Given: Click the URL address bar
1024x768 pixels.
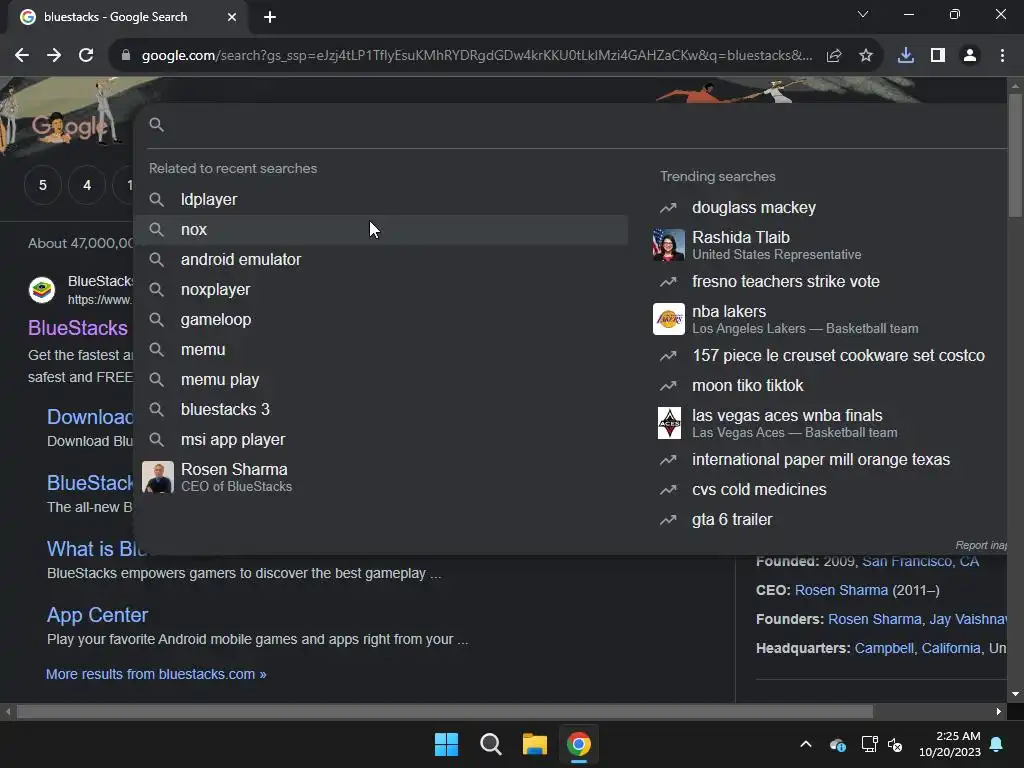Looking at the screenshot, I should 477,56.
